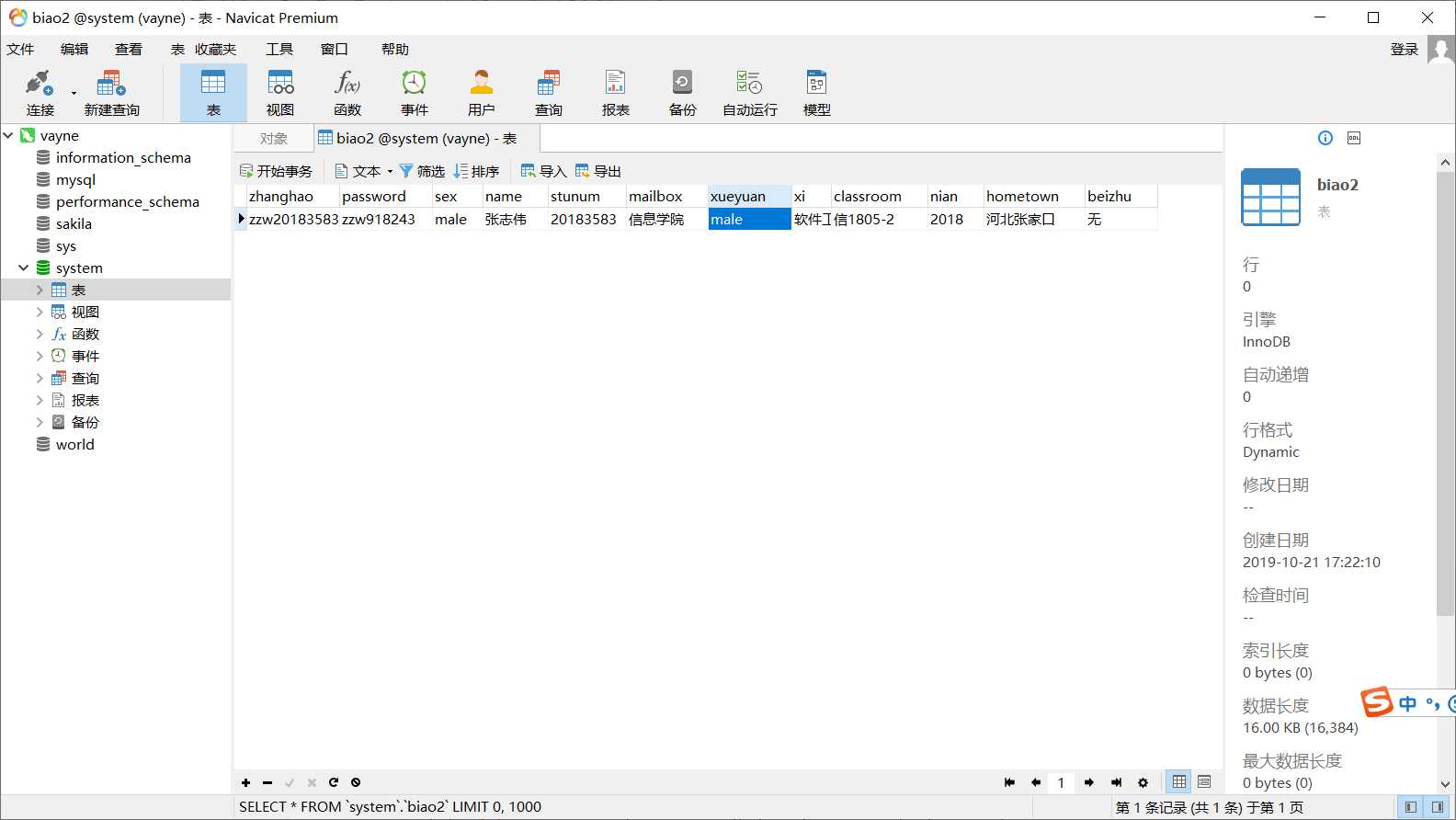This screenshot has height=820, width=1456.
Task: Go to the last page of records
Action: coord(1116,782)
